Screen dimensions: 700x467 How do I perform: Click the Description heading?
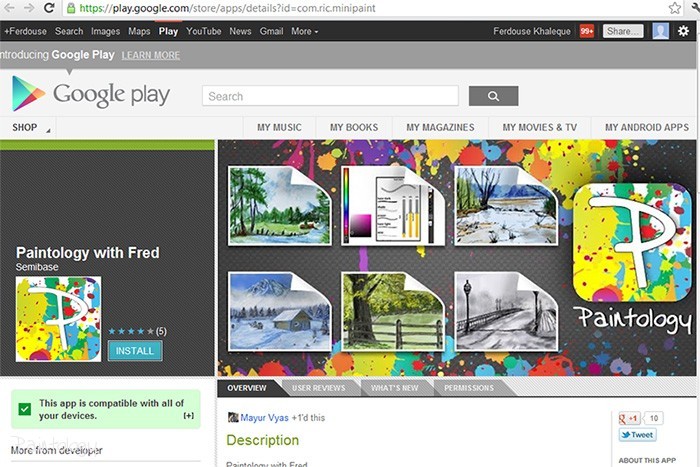tap(262, 440)
